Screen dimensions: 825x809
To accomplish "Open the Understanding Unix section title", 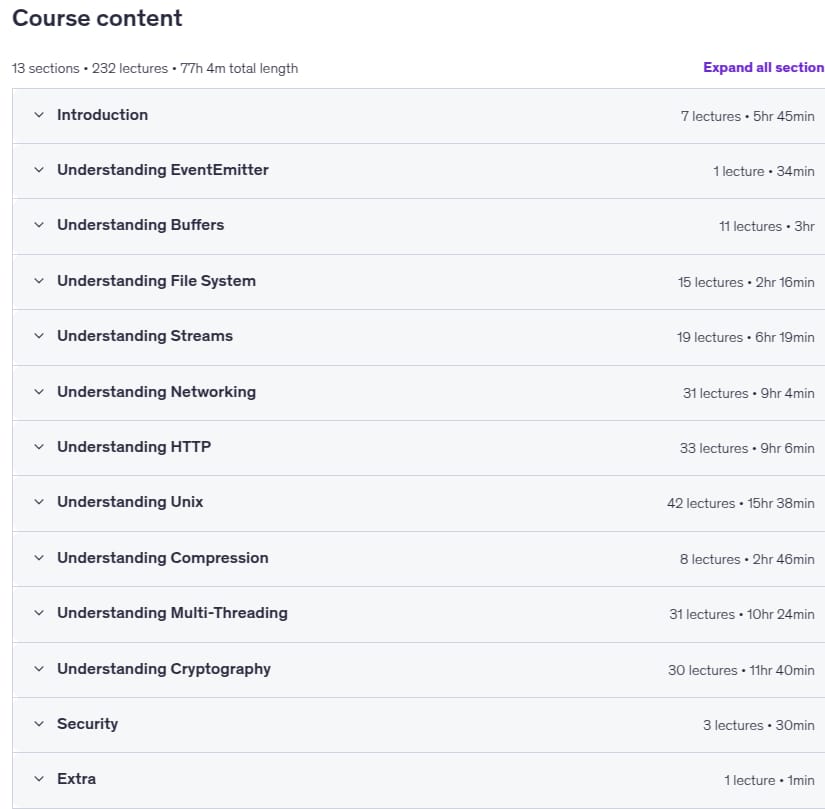I will [130, 501].
